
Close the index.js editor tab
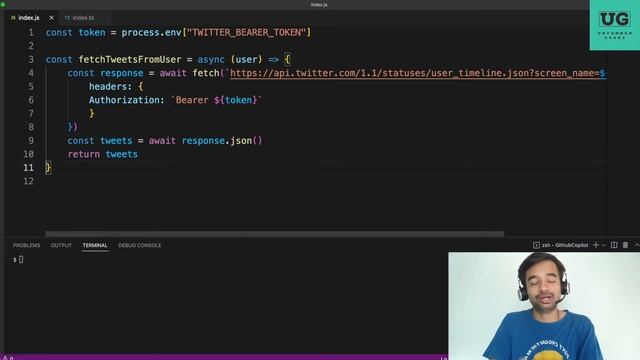tap(51, 18)
